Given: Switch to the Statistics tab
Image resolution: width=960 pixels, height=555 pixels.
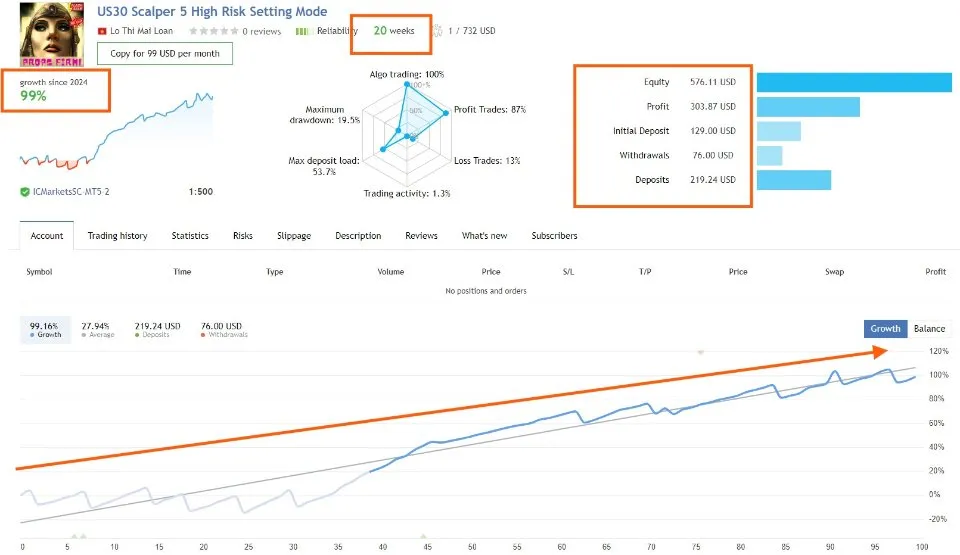Looking at the screenshot, I should [190, 236].
